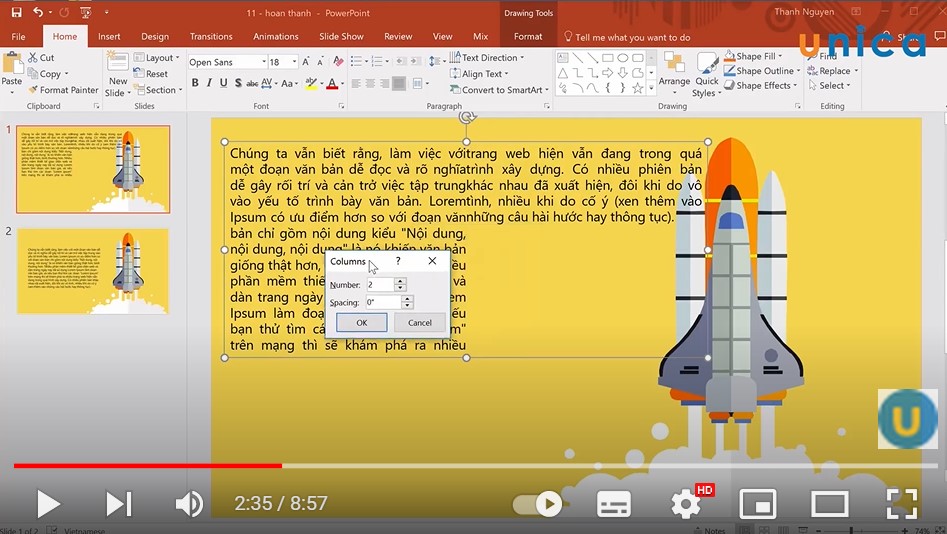Enter fullscreen video mode
This screenshot has height=534, width=947.
tap(901, 503)
